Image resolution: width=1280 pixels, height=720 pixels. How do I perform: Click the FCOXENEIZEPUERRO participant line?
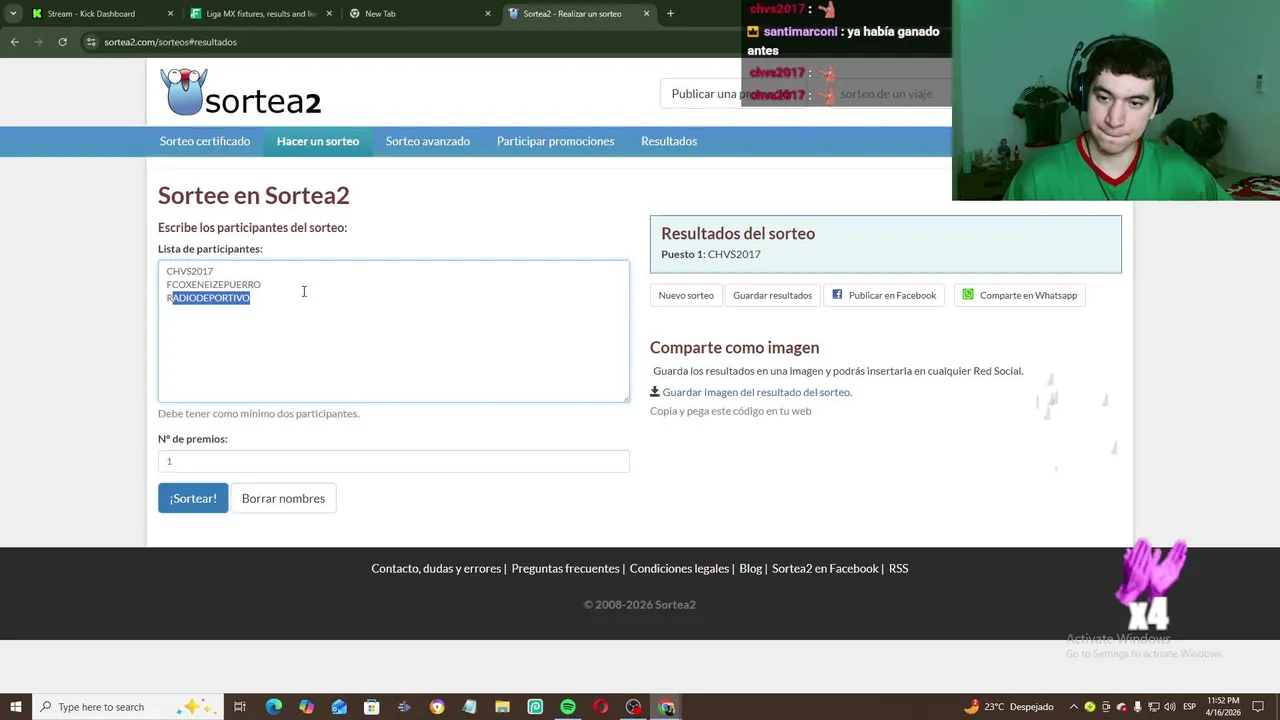(x=213, y=285)
